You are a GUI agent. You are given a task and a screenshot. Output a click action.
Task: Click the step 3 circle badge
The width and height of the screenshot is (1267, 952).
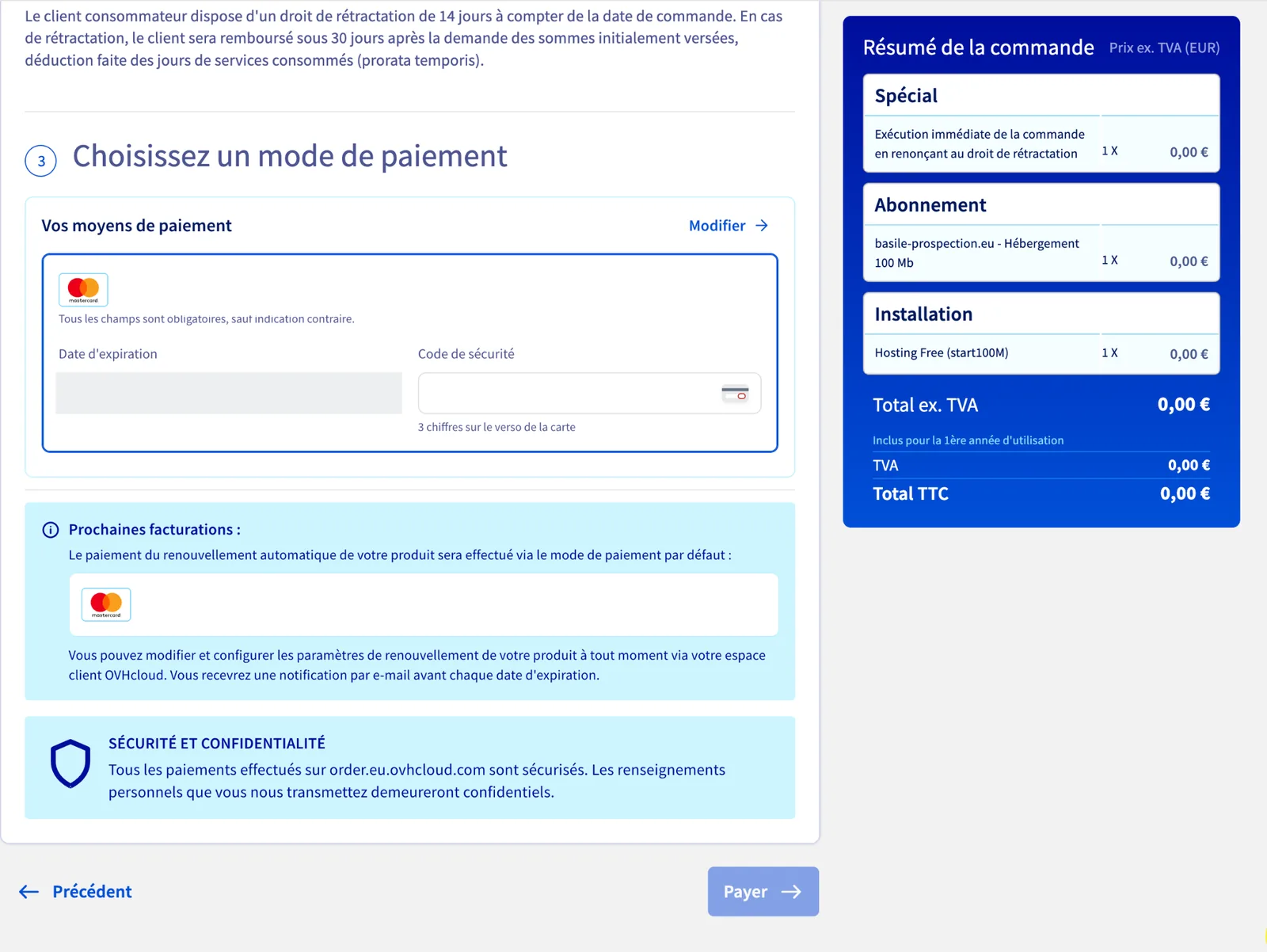(x=41, y=161)
